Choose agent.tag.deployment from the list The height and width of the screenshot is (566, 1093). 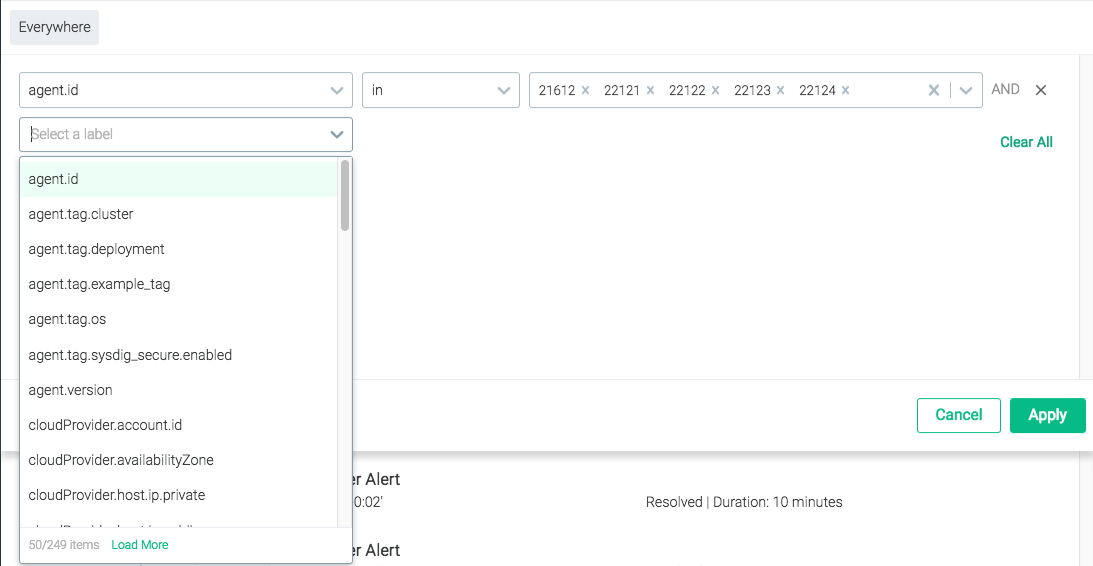[178, 249]
